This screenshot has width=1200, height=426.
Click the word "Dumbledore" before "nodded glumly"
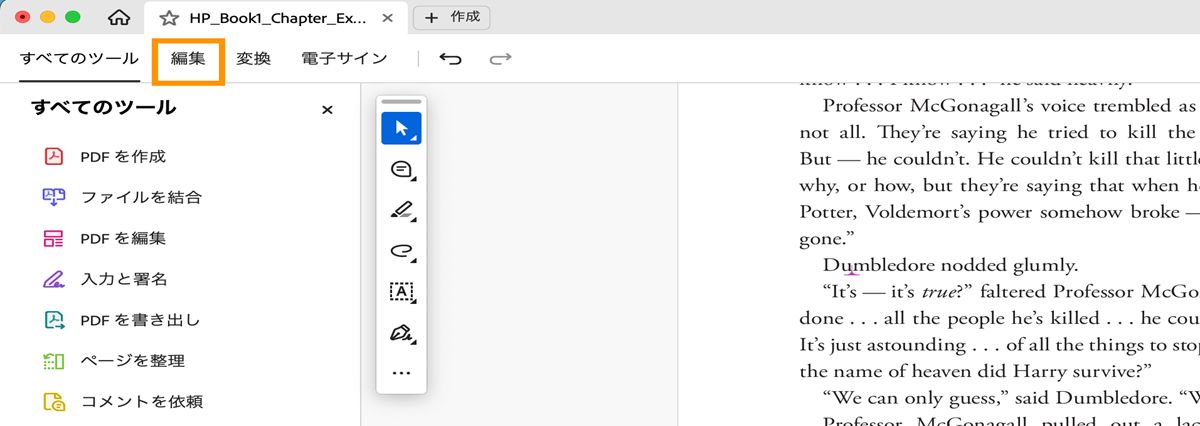(x=878, y=265)
